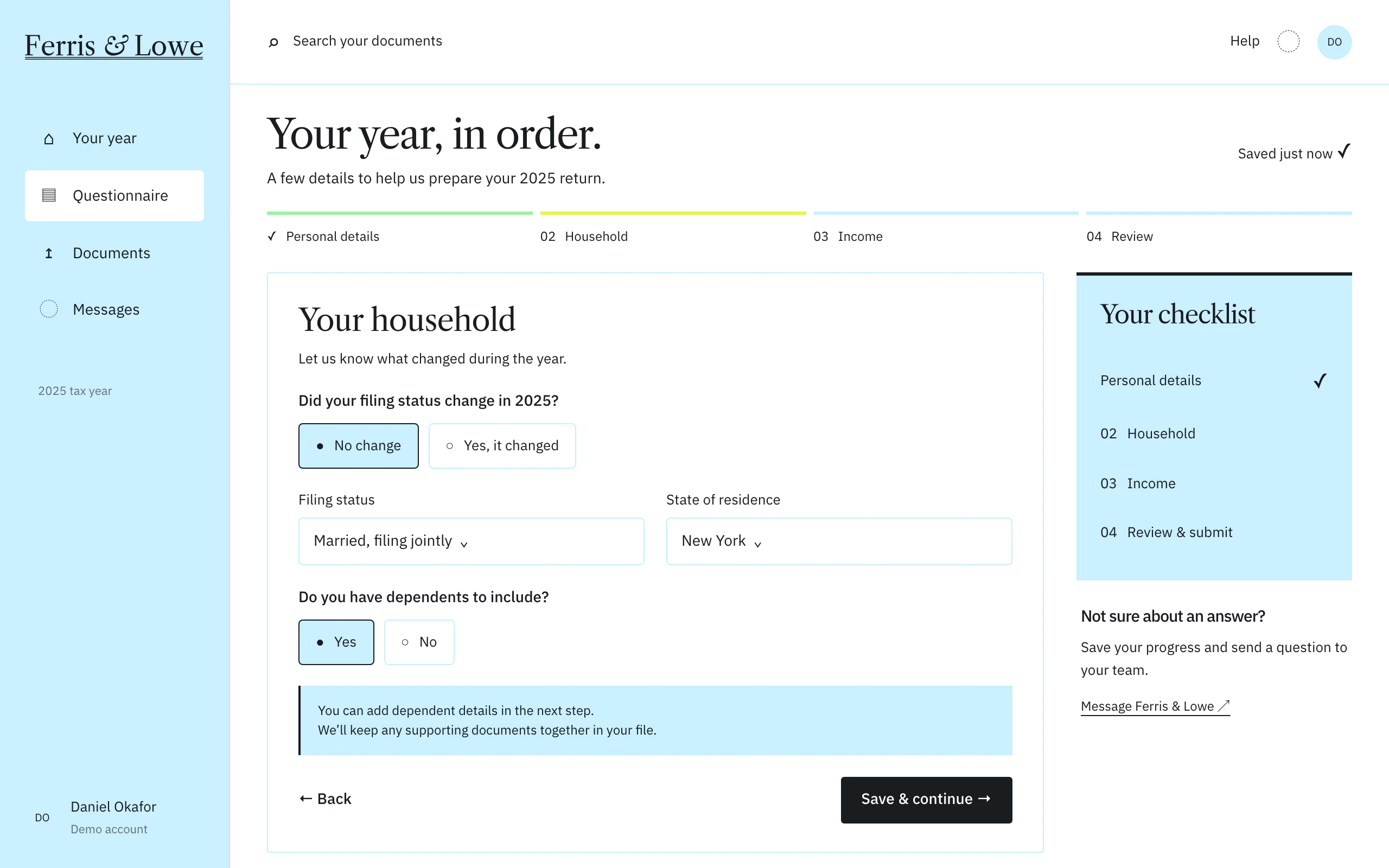Viewport: 1389px width, 868px height.
Task: Click the DO avatar beside Daniel Okafor
Action: (x=42, y=818)
